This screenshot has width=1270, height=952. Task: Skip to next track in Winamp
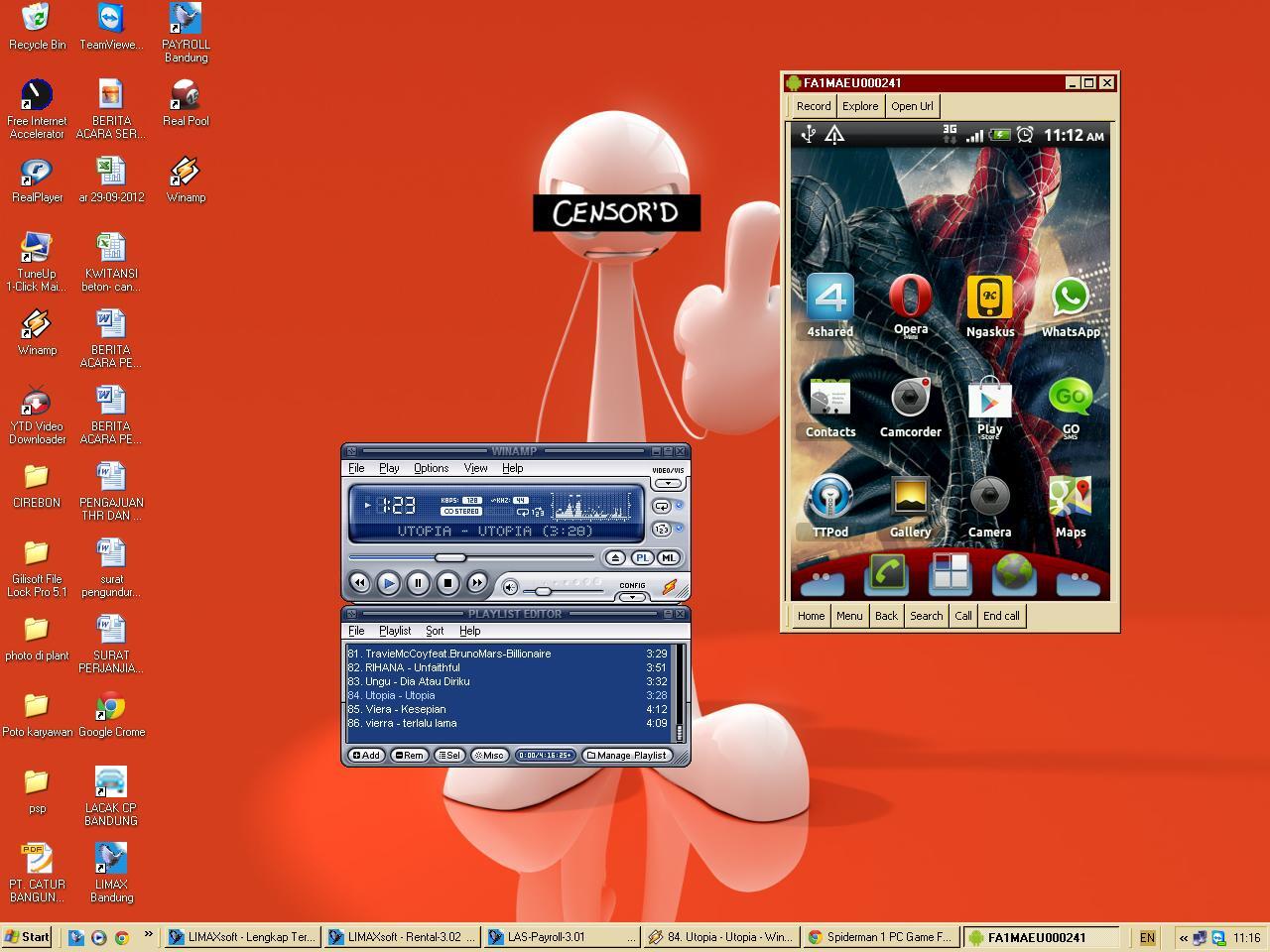(x=477, y=584)
